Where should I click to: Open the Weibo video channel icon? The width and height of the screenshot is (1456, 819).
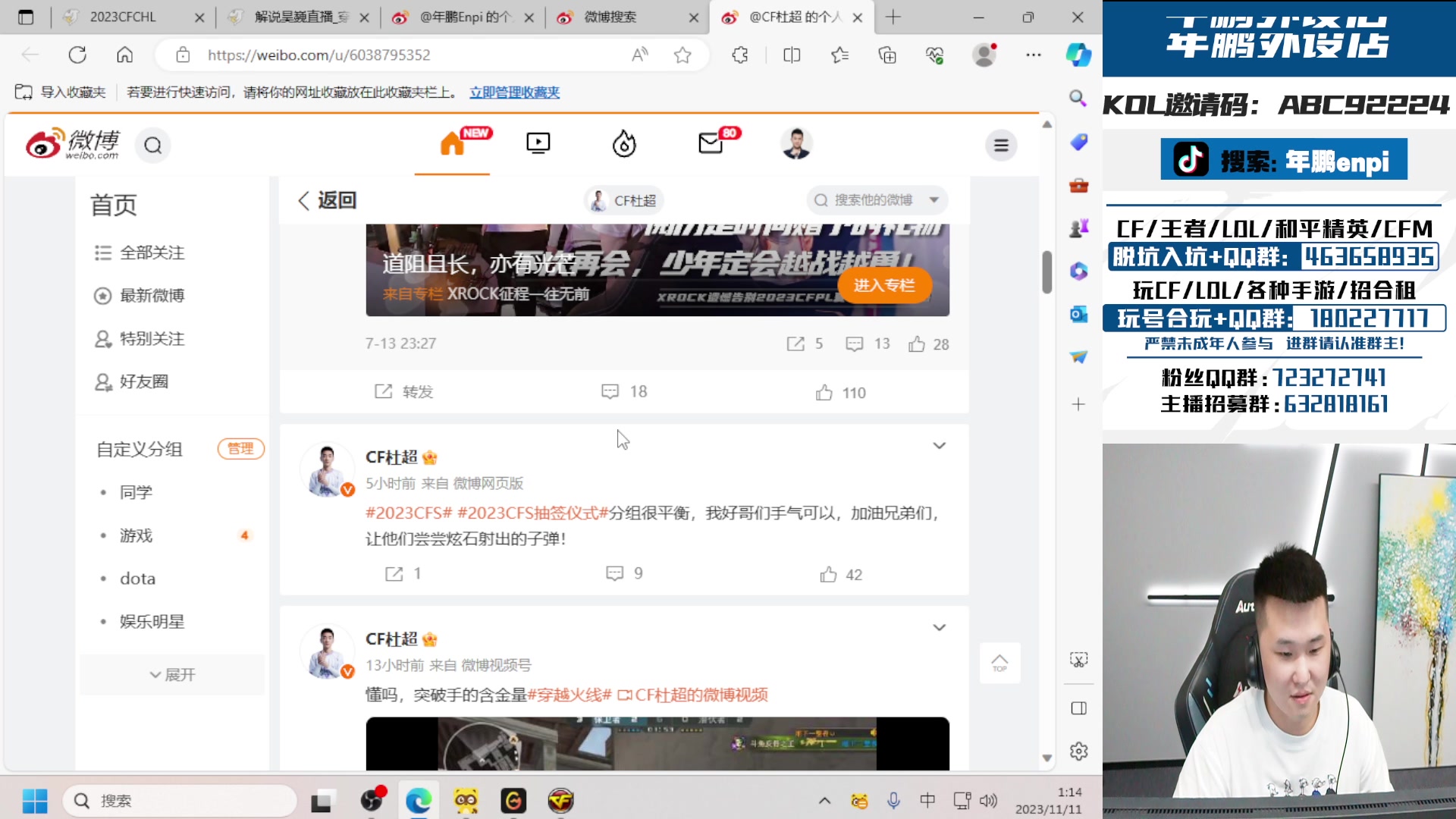coord(538,143)
